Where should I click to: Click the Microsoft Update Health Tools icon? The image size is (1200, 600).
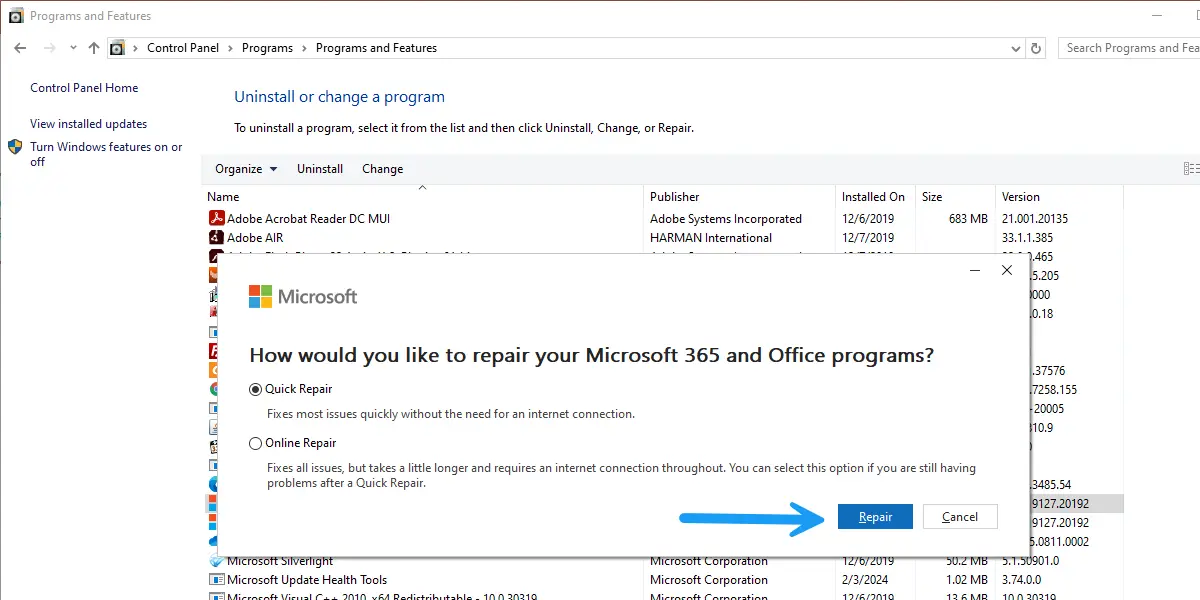coord(215,580)
